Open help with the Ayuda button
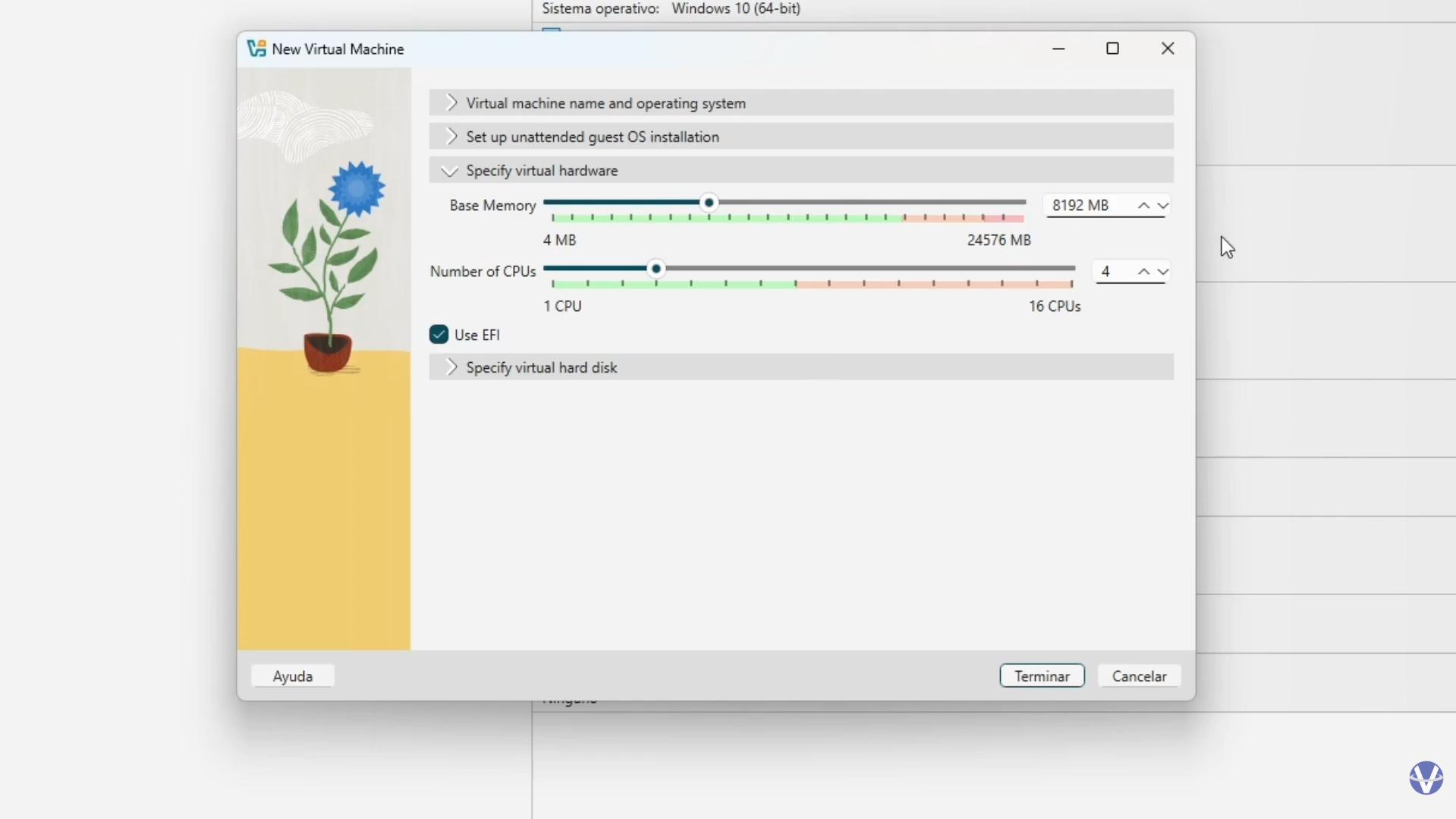This screenshot has width=1456, height=819. click(293, 676)
